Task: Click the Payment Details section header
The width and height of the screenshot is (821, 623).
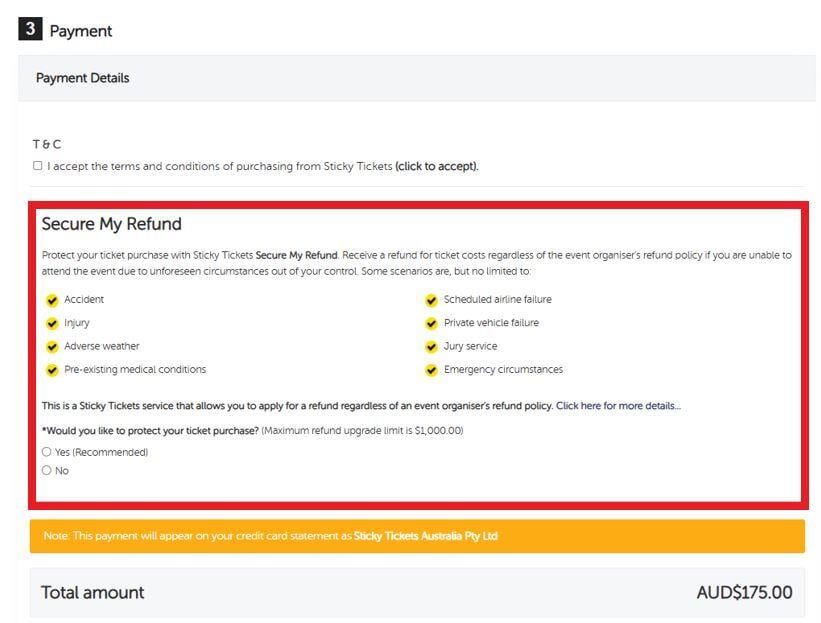Action: coord(83,78)
